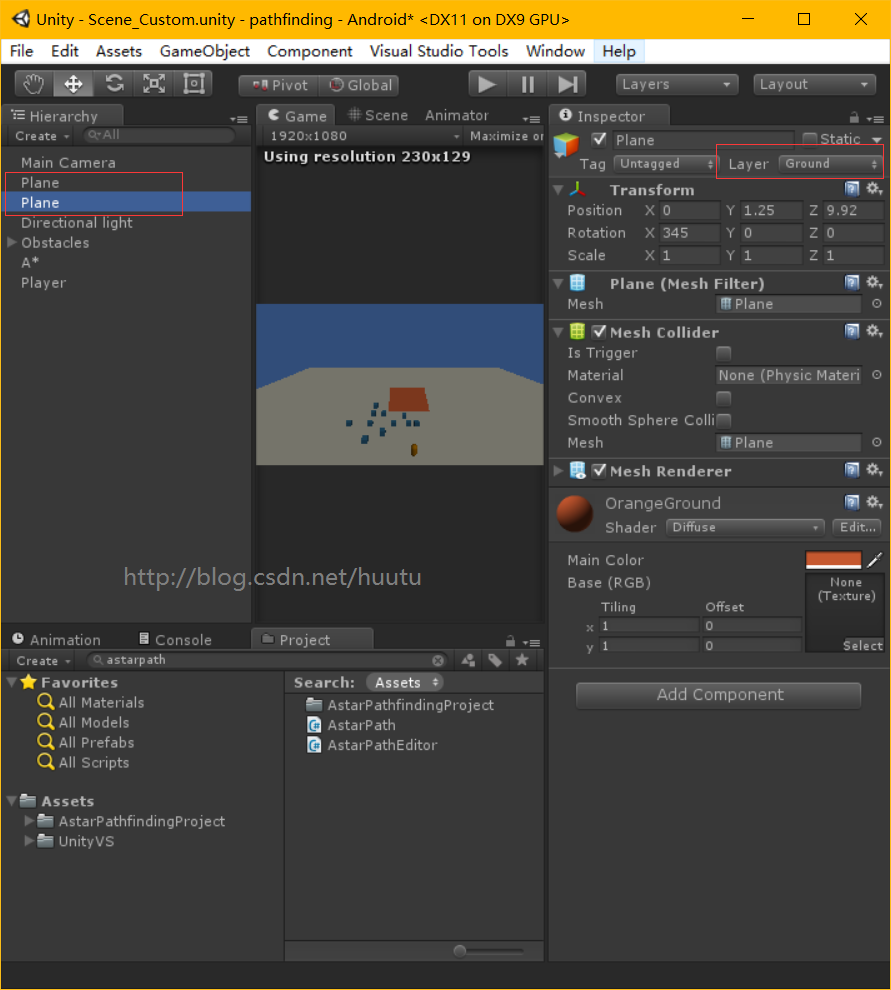Open the GameObject menu

pos(205,51)
